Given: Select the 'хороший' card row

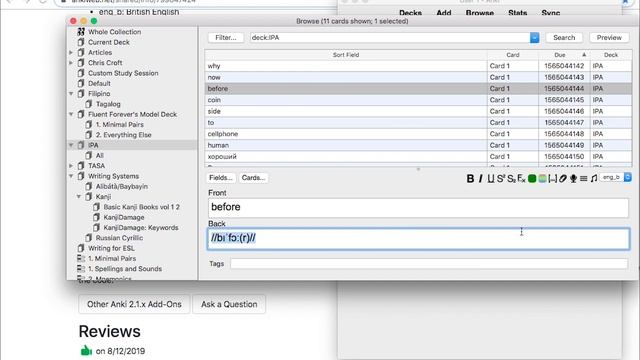Looking at the screenshot, I should pyautogui.click(x=418, y=157).
